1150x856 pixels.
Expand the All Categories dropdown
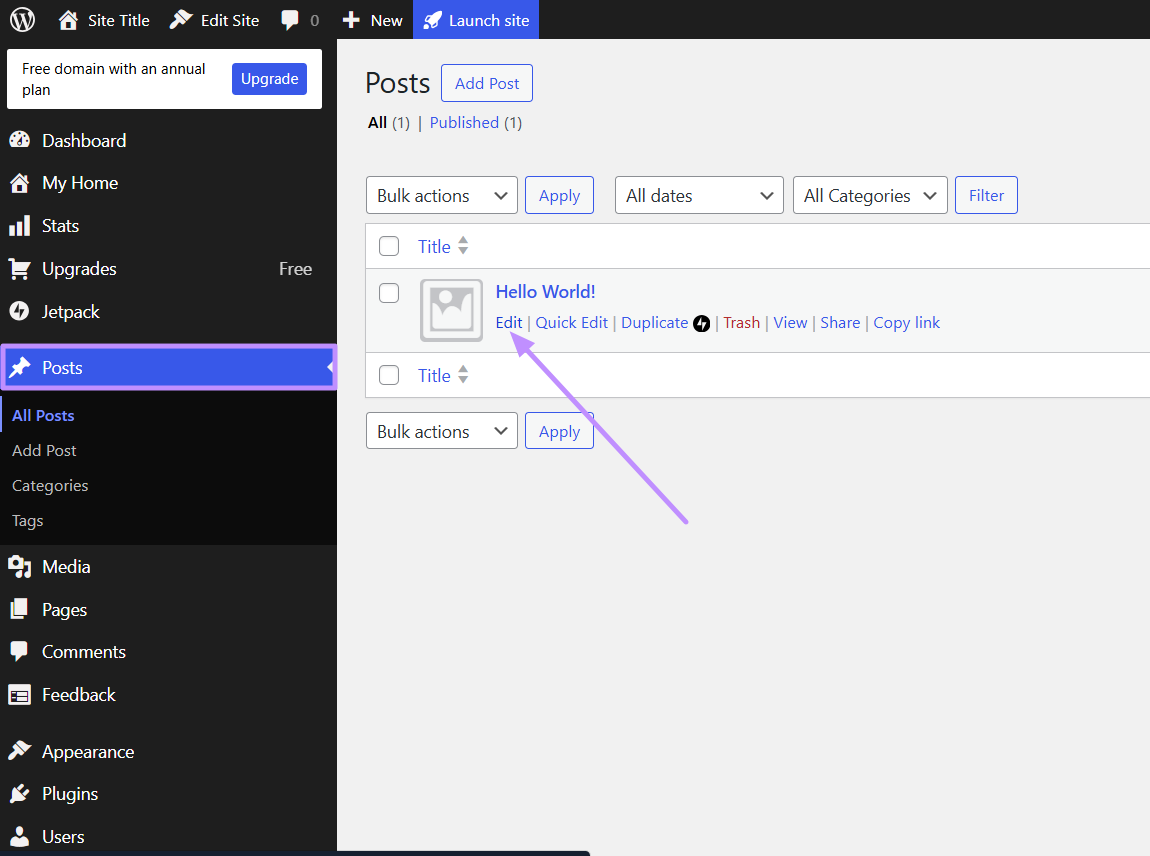pyautogui.click(x=869, y=195)
